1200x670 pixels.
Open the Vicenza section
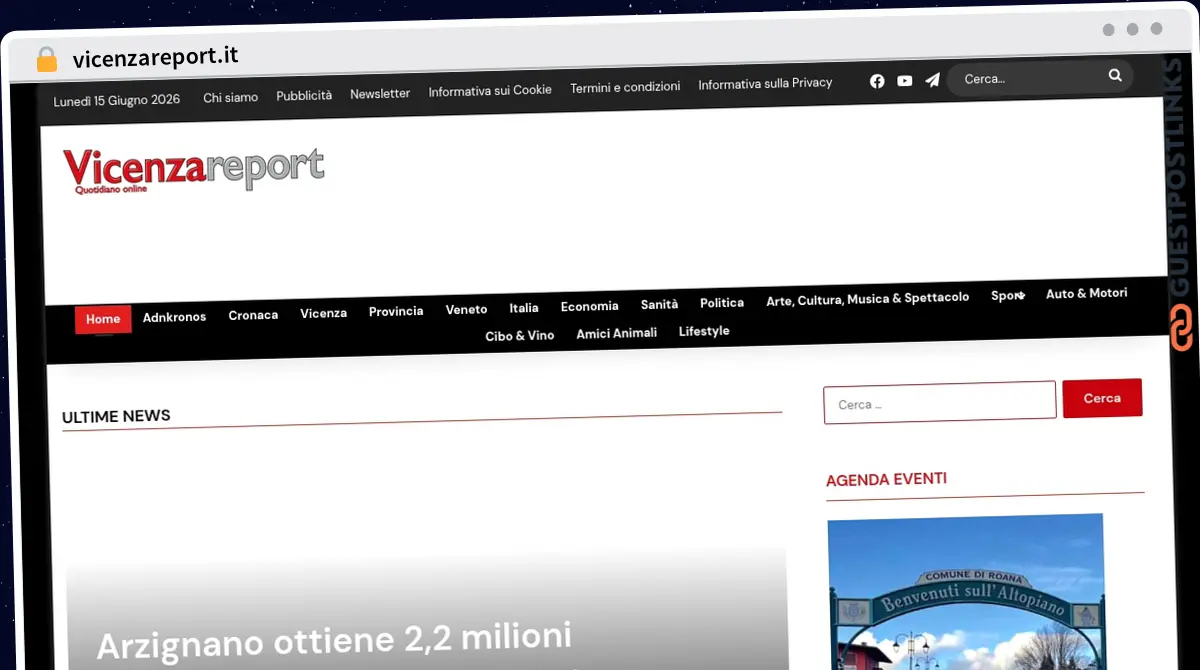coord(323,313)
